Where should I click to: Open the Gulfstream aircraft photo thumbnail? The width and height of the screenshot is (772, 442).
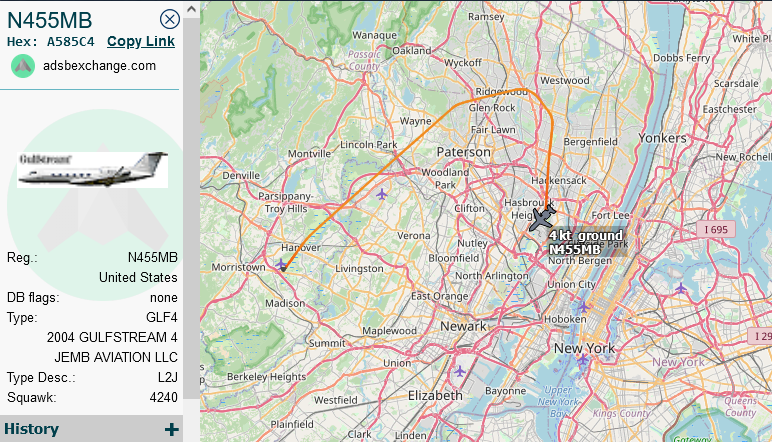93,170
